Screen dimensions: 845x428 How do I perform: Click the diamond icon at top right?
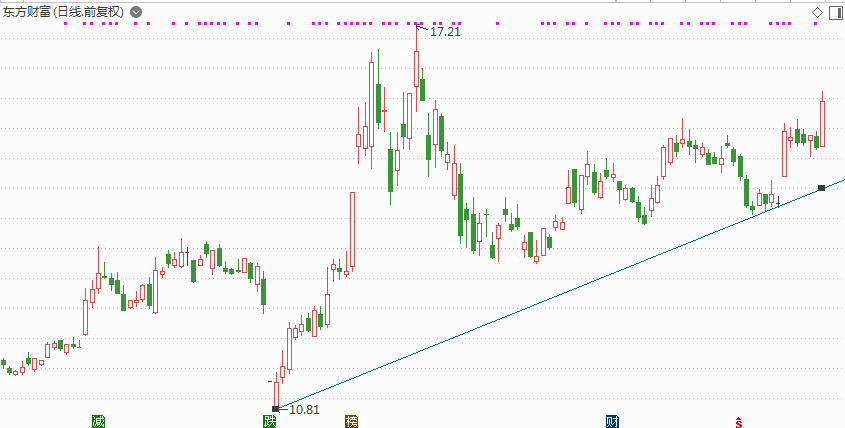pos(817,12)
